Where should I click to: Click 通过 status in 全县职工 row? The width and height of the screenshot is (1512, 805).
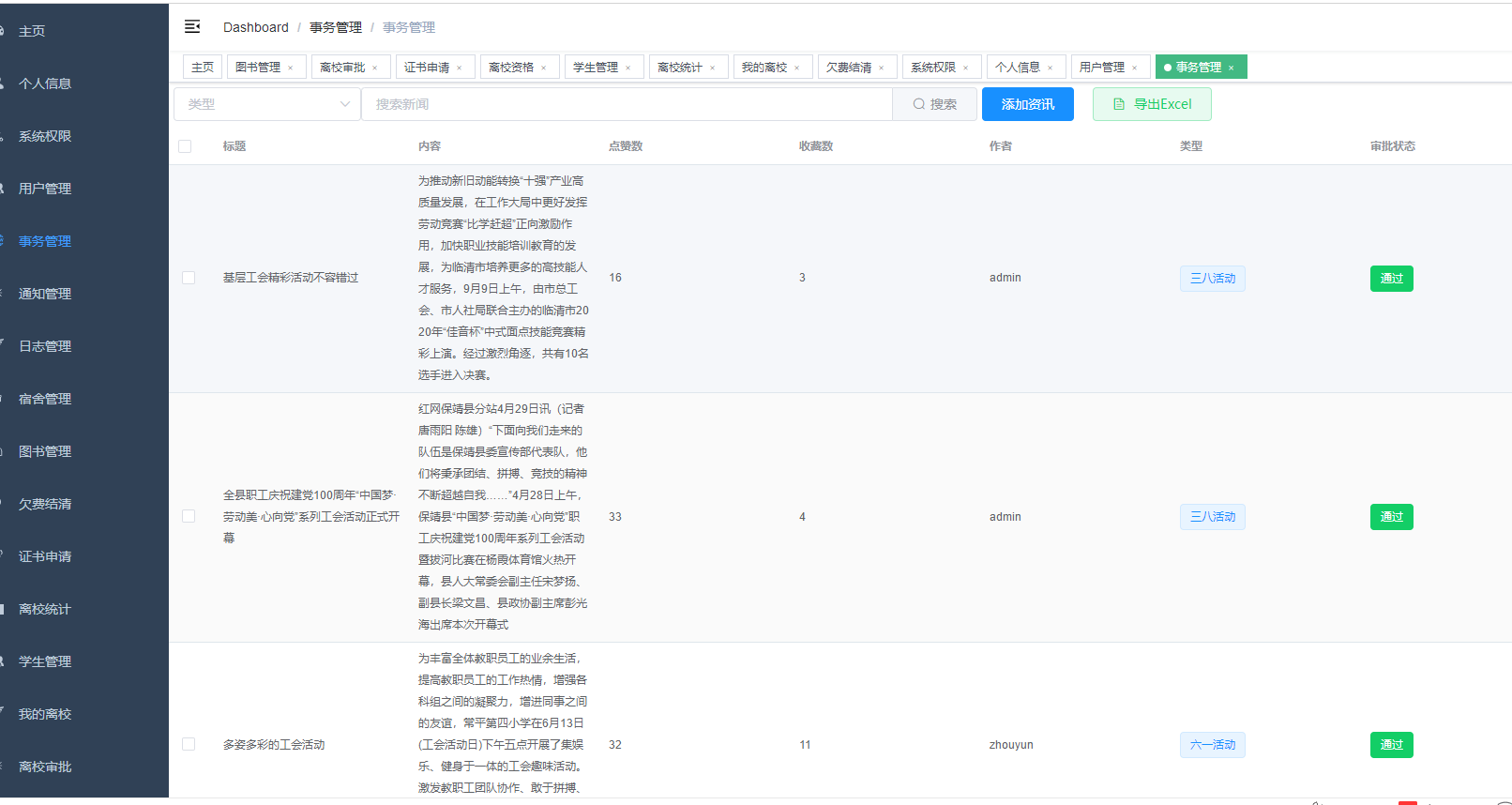coord(1392,517)
